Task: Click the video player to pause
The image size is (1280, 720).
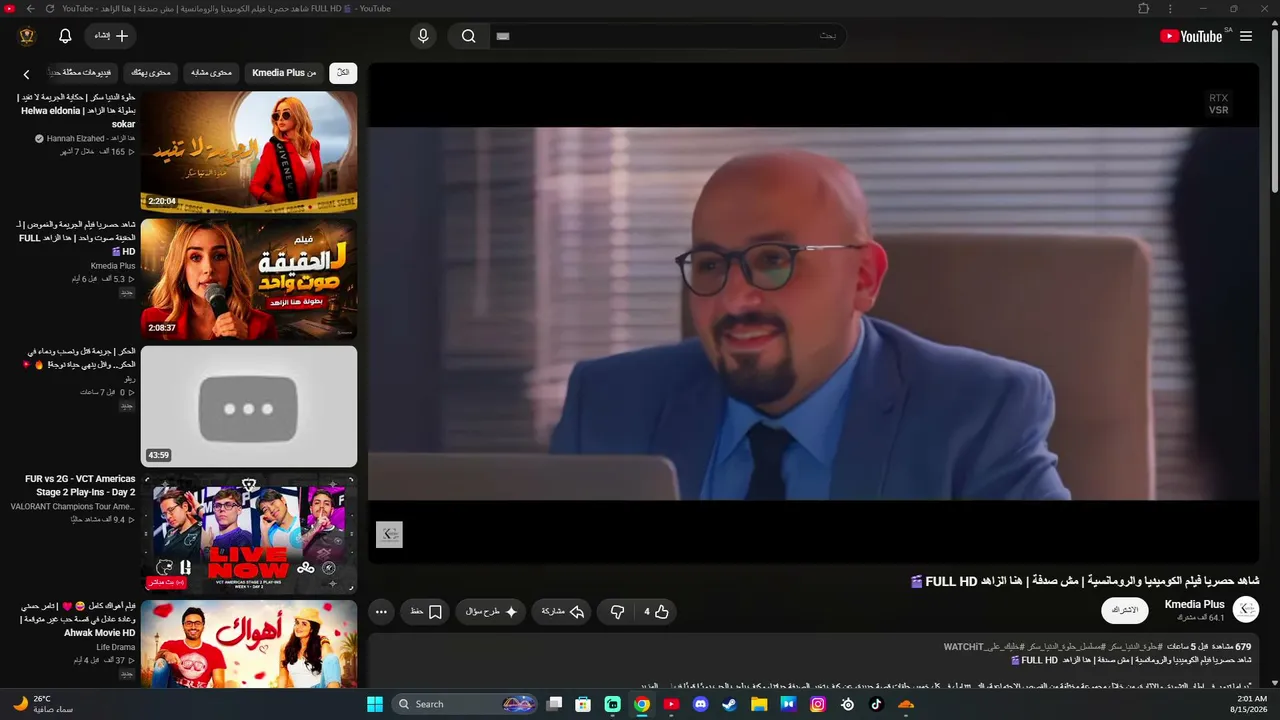Action: pyautogui.click(x=813, y=312)
